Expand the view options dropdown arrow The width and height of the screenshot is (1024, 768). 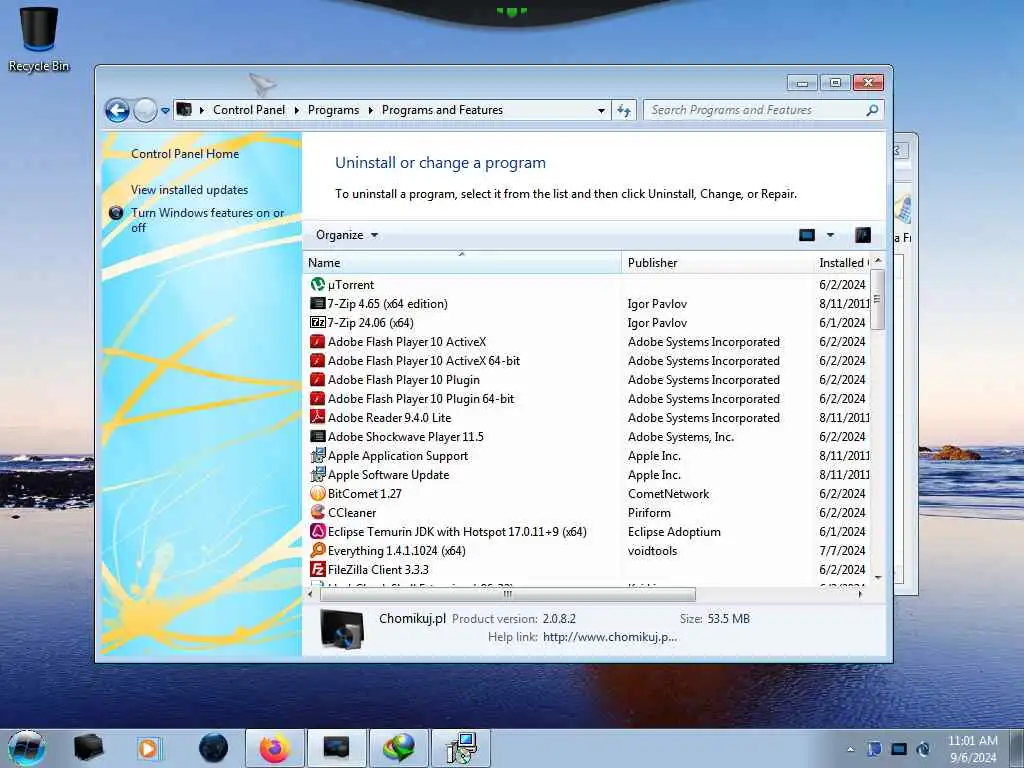click(x=830, y=235)
